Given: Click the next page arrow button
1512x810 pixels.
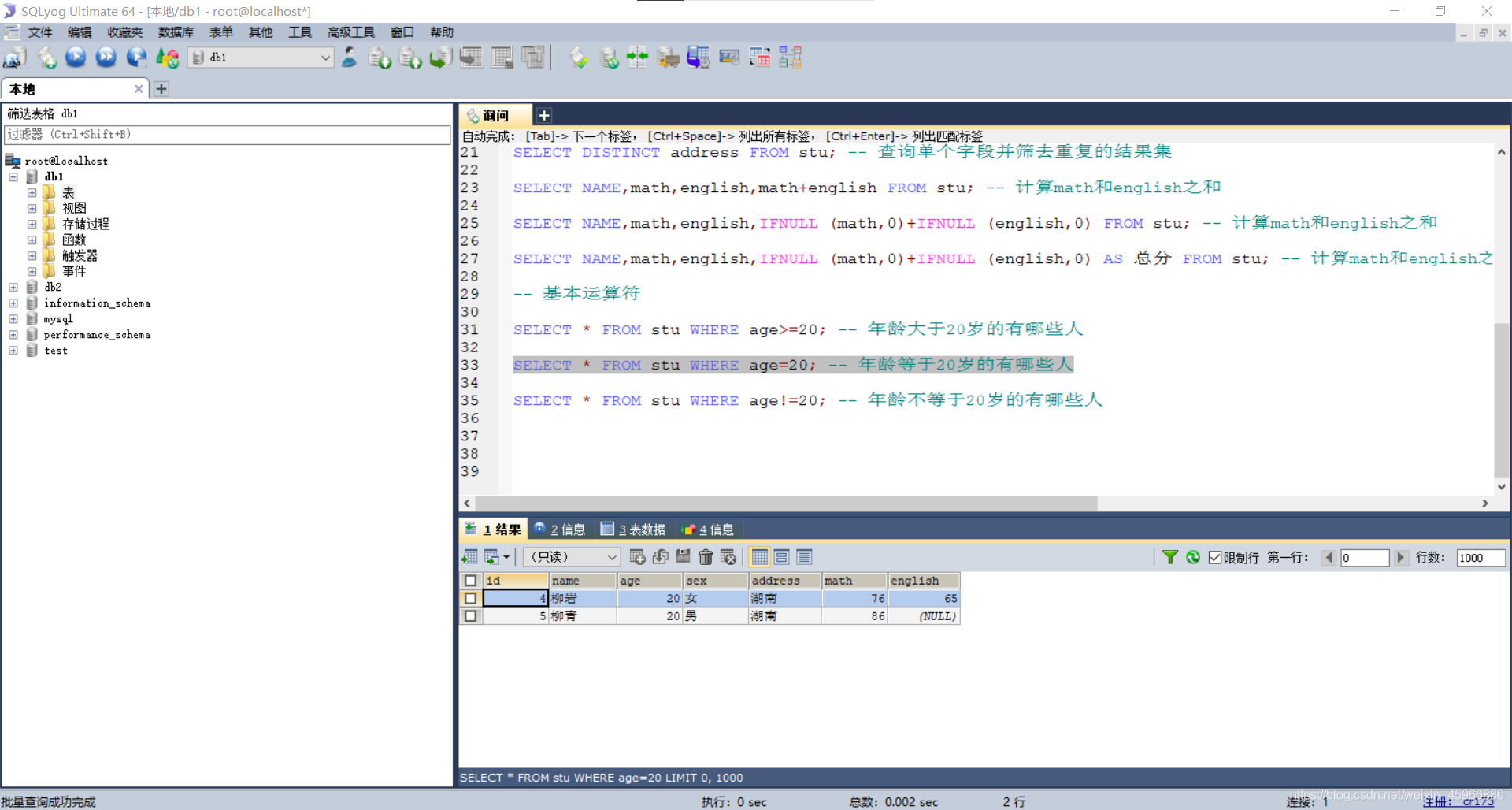Looking at the screenshot, I should (1400, 557).
